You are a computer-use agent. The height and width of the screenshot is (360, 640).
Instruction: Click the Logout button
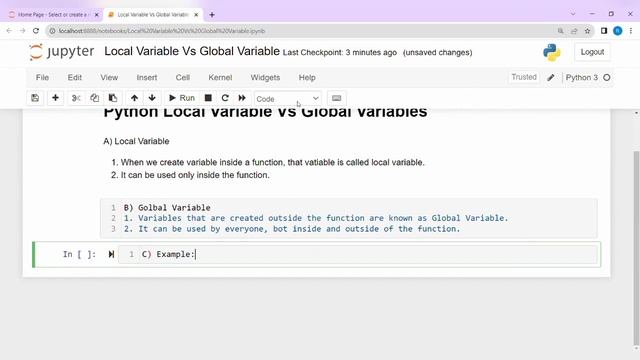(x=592, y=52)
